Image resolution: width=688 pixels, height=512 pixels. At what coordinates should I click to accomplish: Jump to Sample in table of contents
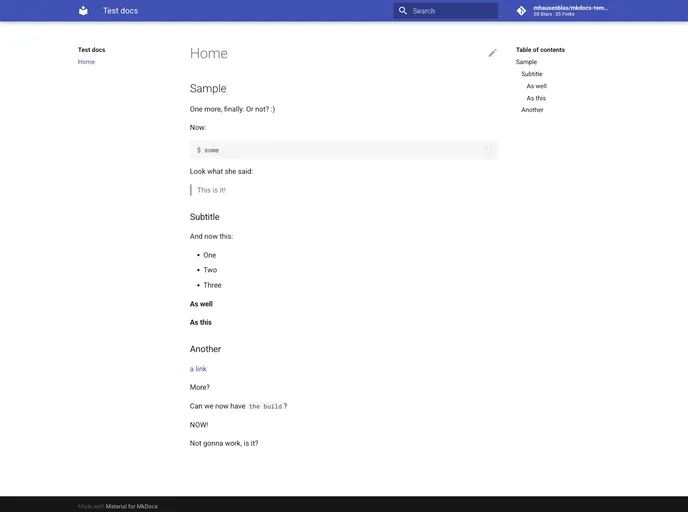(x=526, y=62)
